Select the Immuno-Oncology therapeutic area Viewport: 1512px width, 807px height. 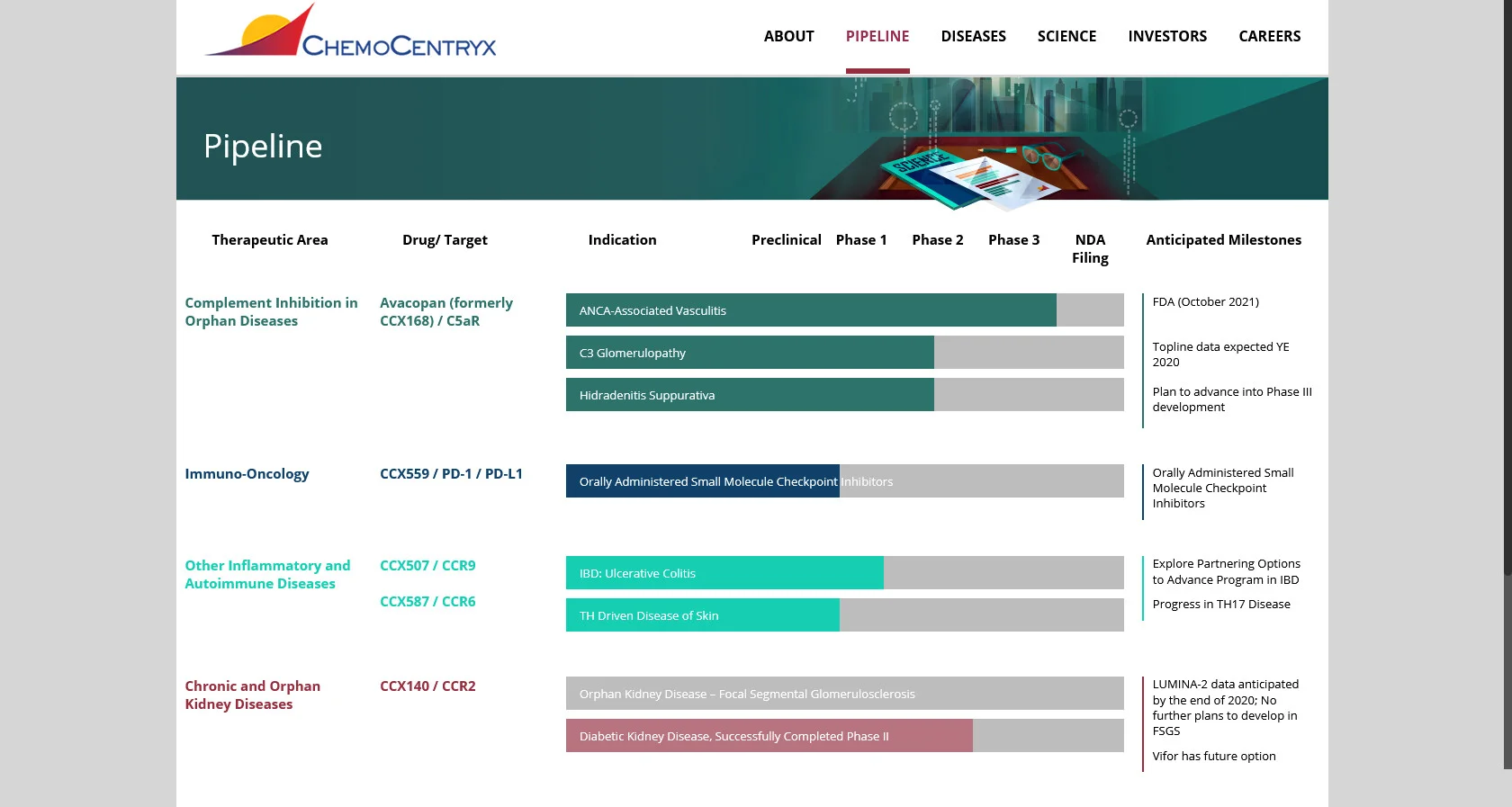tap(247, 474)
